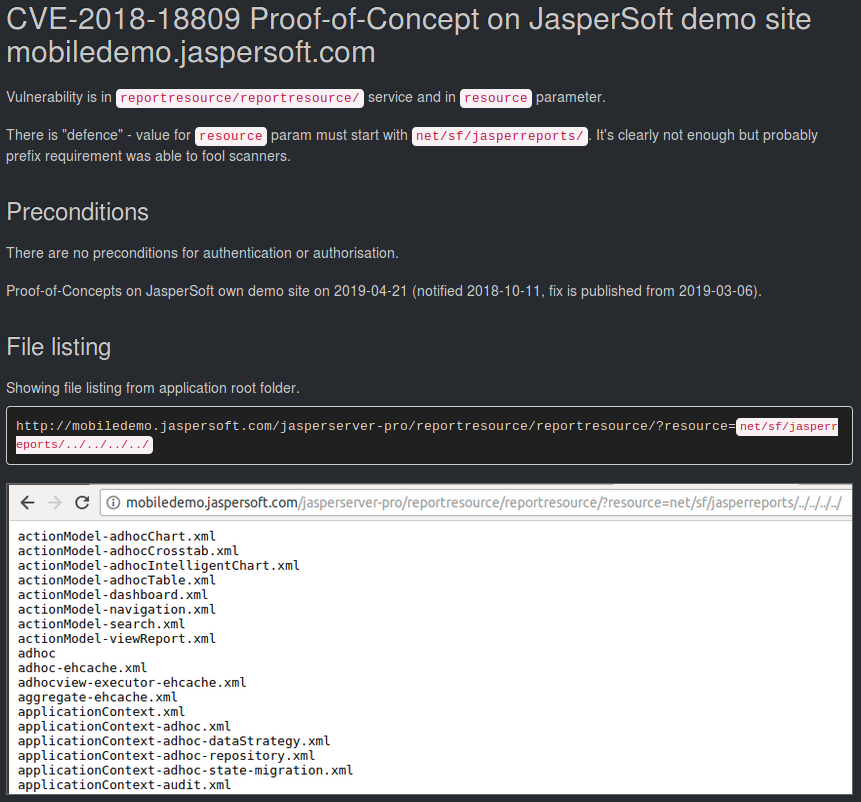Click the 'Proof-of-Concepts on JasperSoft own demo site' sentence
The width and height of the screenshot is (861, 802).
click(384, 291)
